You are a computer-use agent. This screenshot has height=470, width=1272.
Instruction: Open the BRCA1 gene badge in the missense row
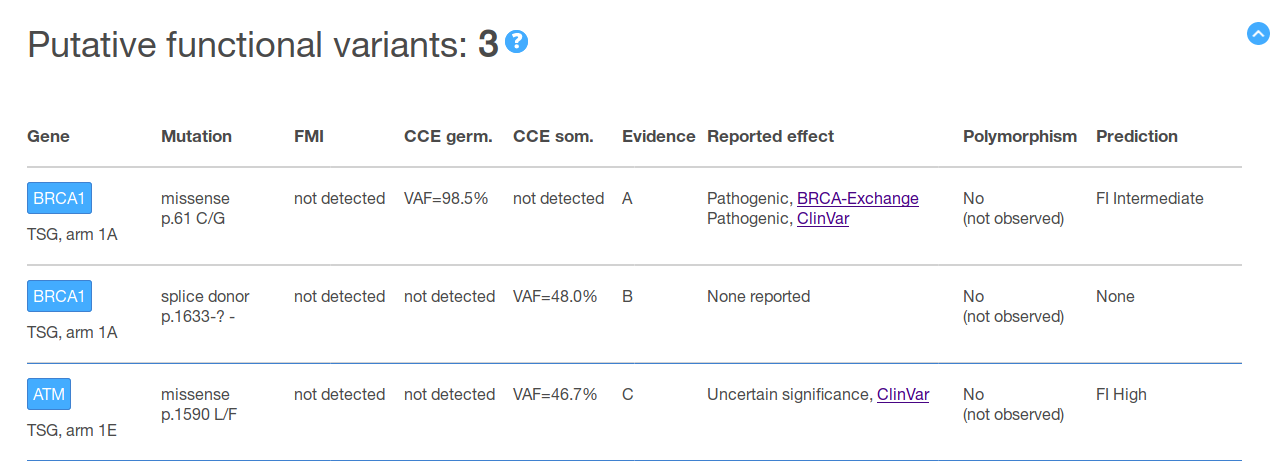click(59, 199)
